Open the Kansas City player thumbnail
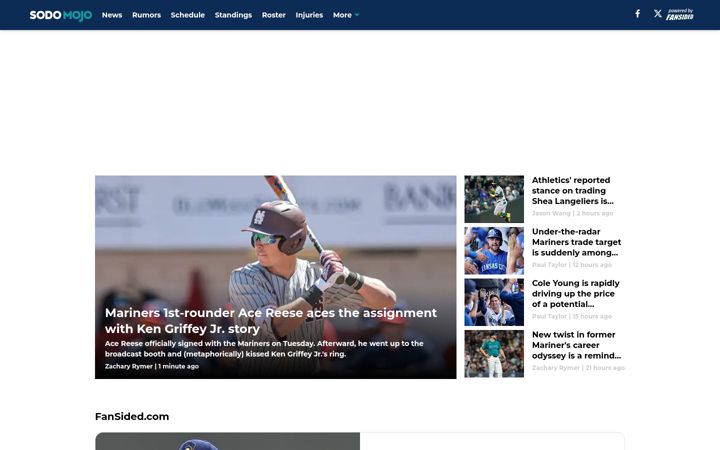Image resolution: width=720 pixels, height=450 pixels. point(494,251)
